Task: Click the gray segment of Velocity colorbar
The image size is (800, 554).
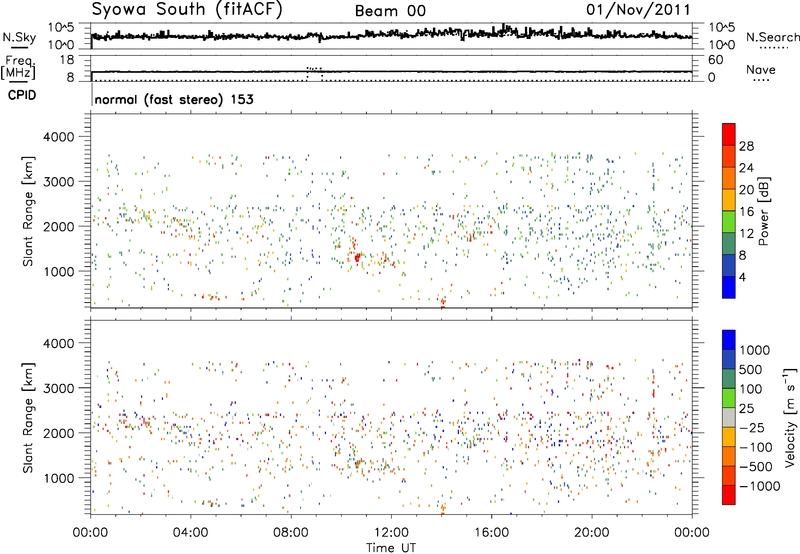Action: [x=729, y=417]
